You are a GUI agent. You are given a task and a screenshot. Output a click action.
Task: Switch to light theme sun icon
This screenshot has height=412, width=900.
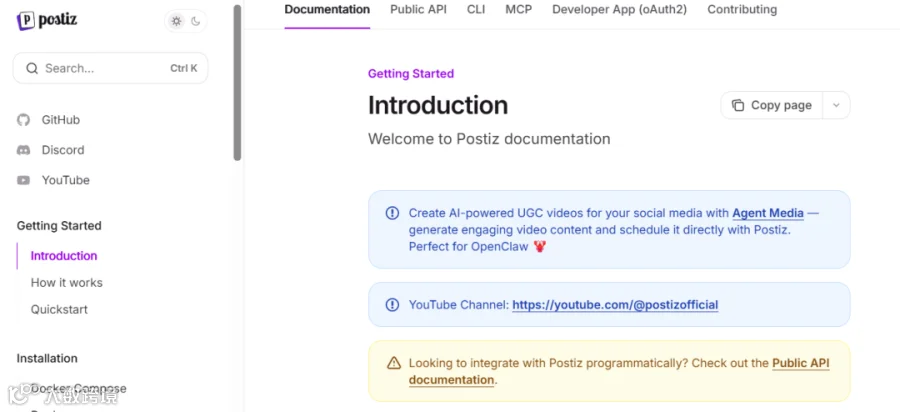point(176,21)
